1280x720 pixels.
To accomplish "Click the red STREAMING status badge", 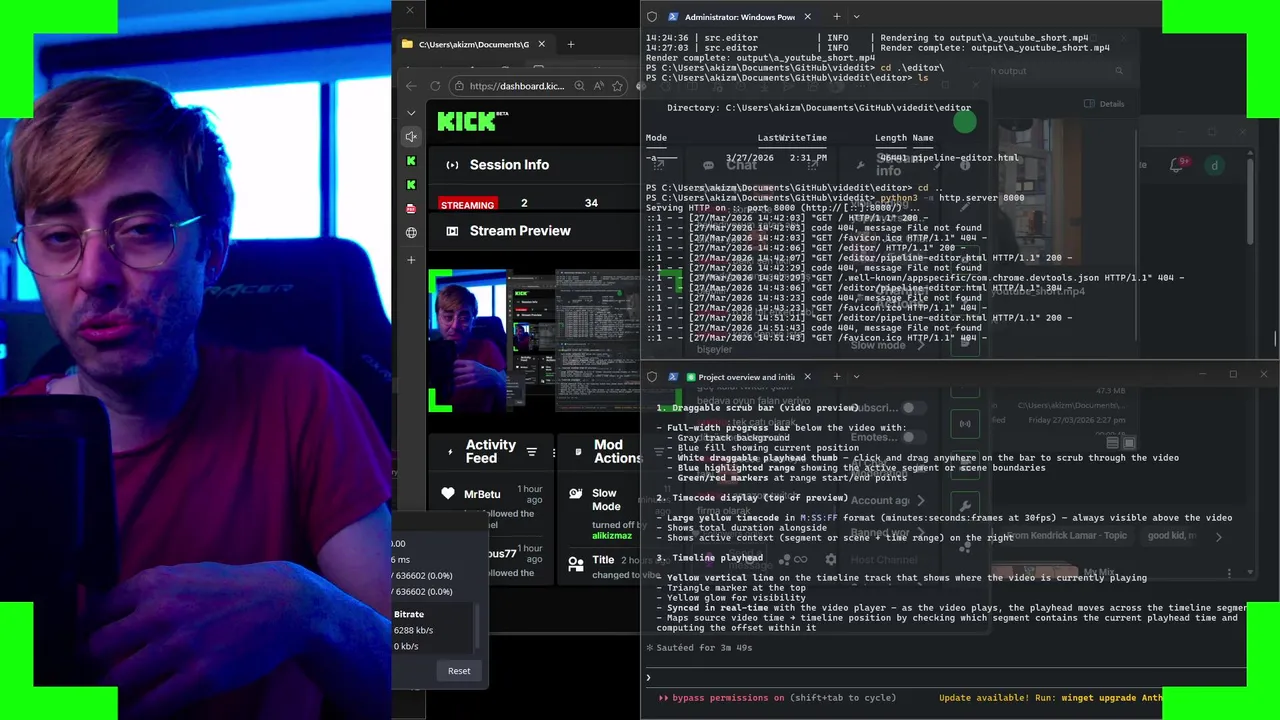I will (x=467, y=204).
